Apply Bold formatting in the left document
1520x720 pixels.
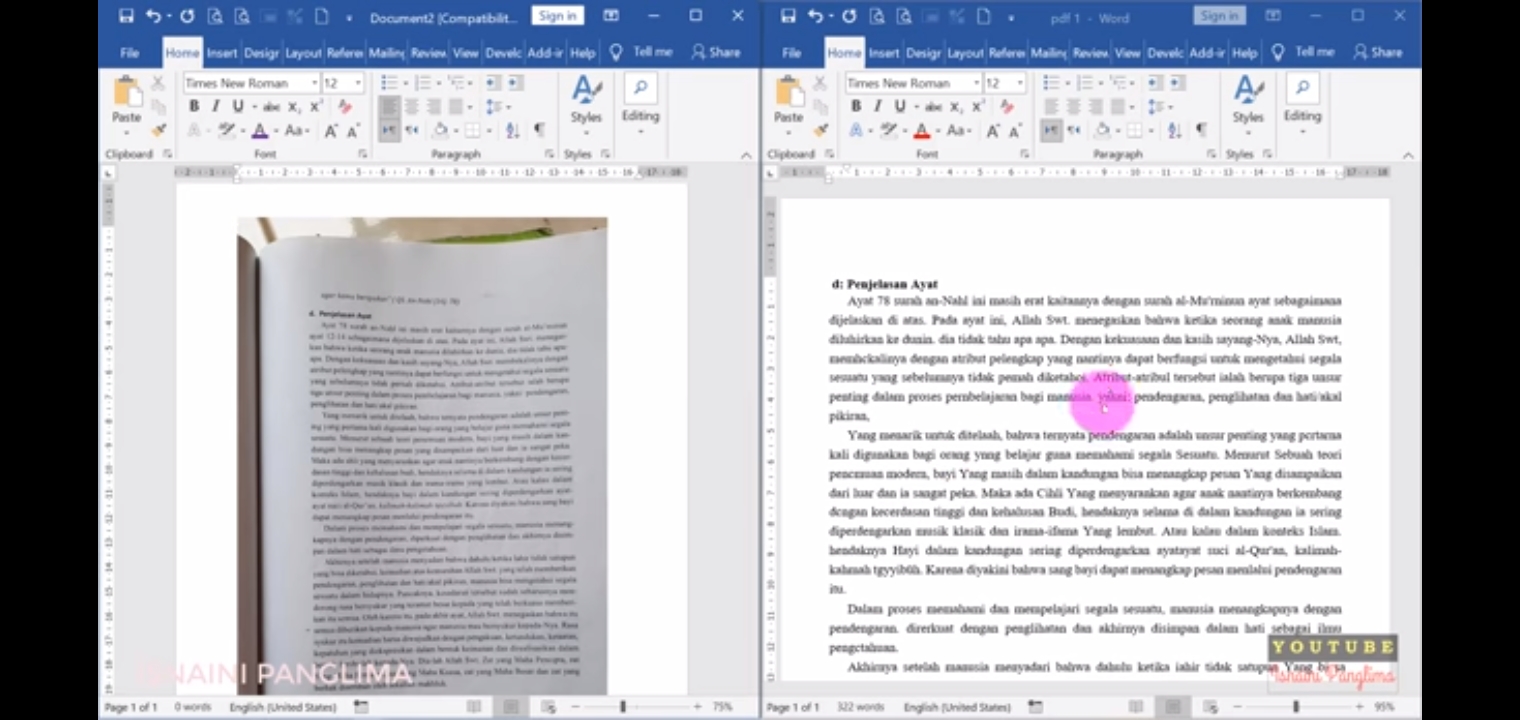195,106
